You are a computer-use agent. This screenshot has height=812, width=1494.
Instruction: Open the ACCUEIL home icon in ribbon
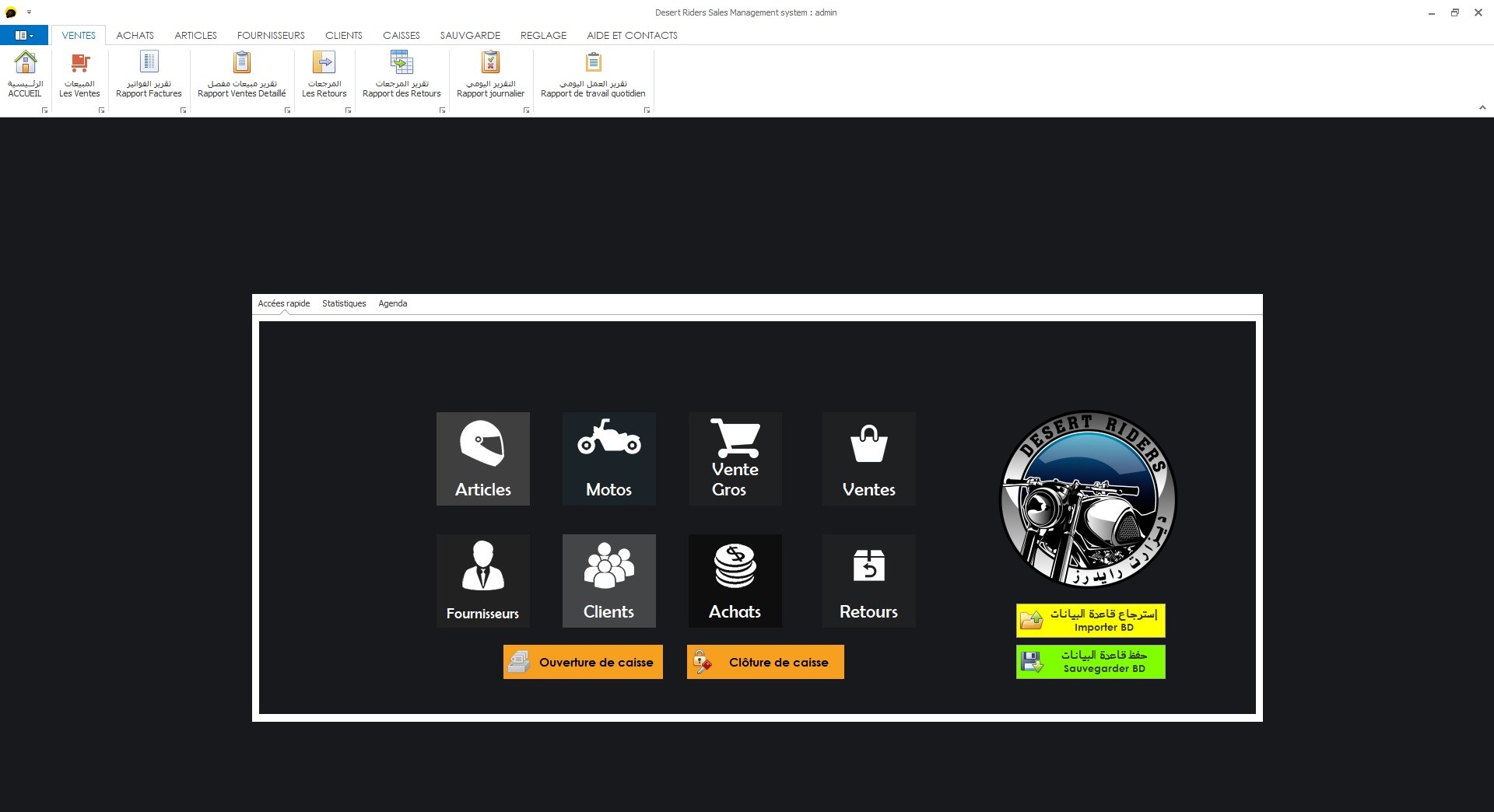pyautogui.click(x=25, y=75)
